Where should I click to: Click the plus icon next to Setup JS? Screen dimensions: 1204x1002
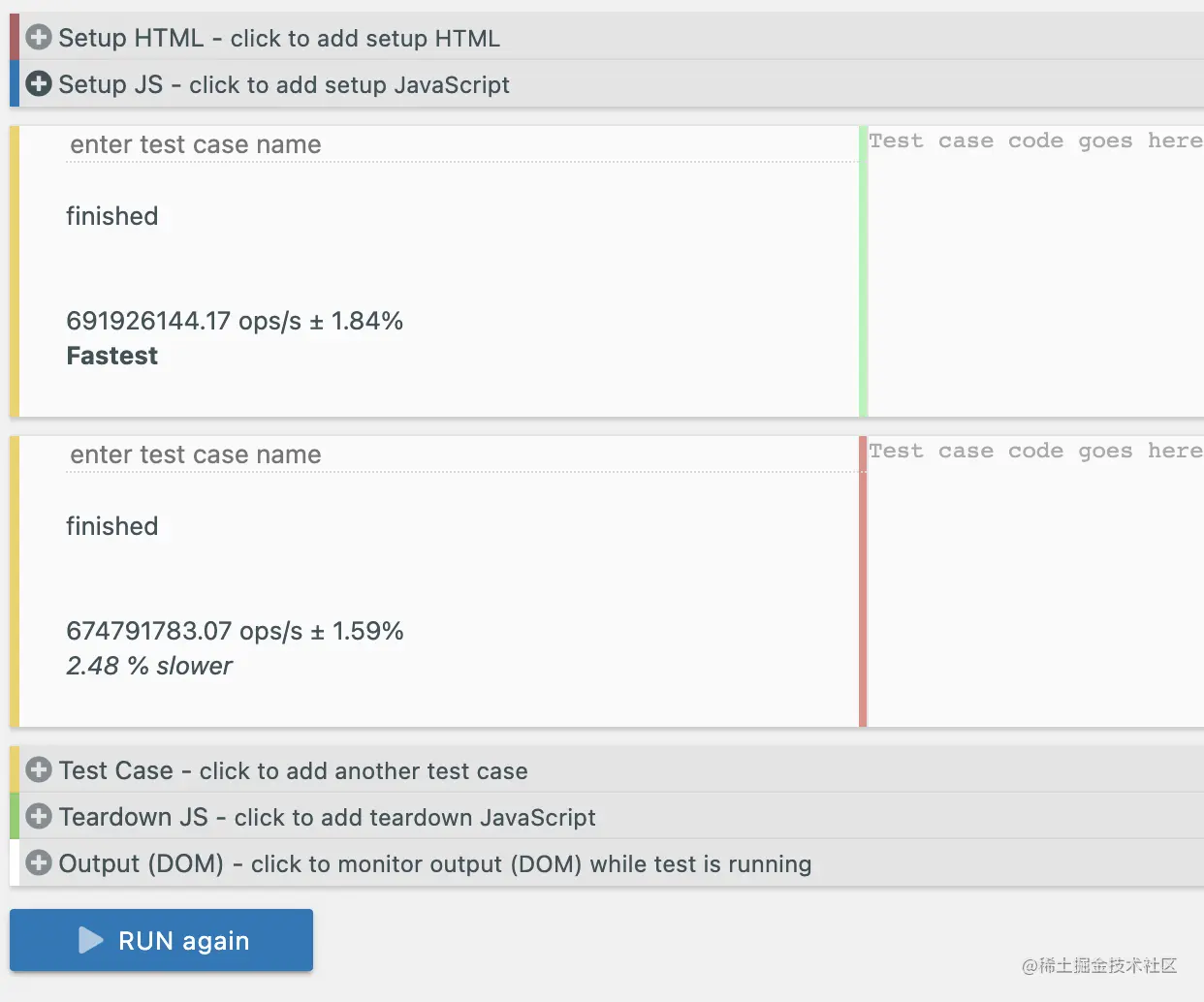point(38,83)
